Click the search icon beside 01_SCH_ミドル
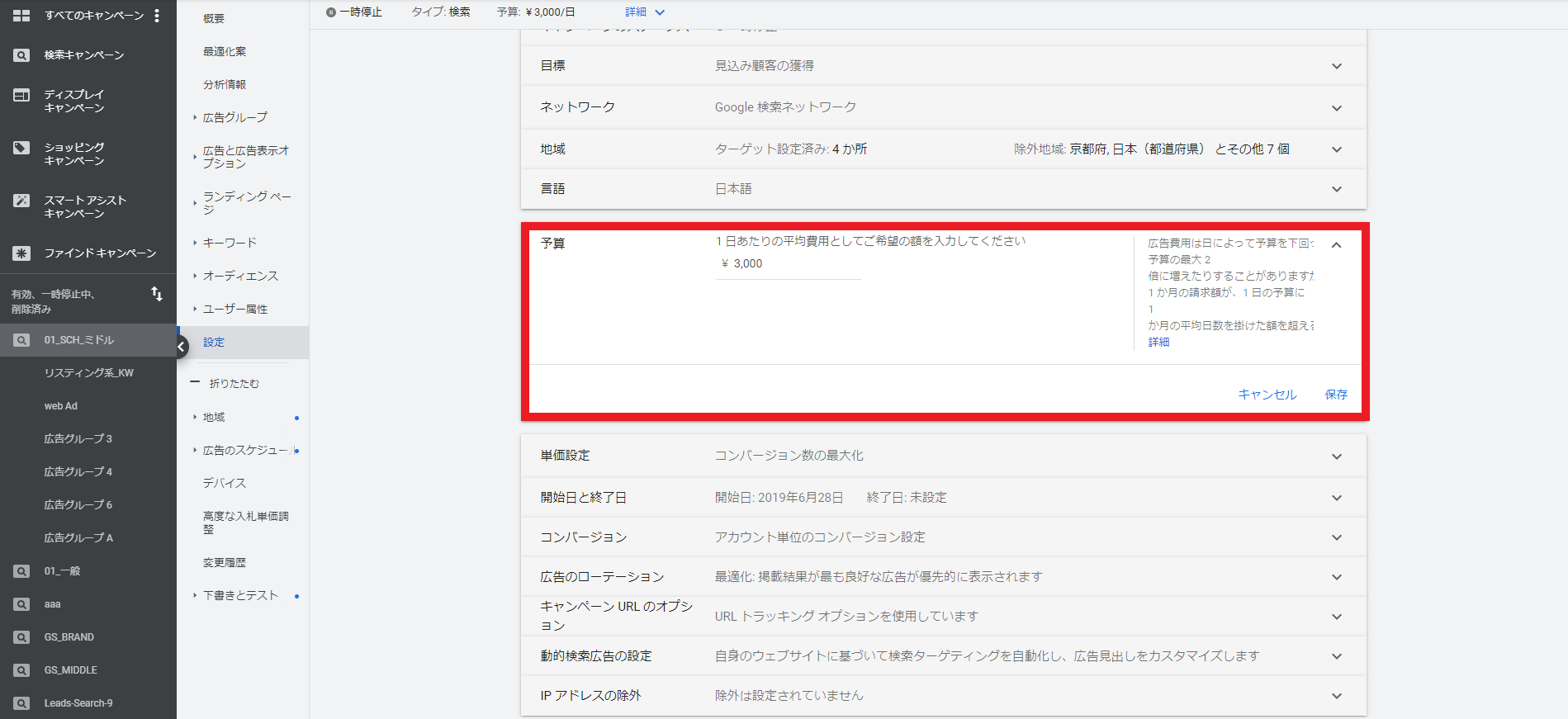The image size is (1568, 719). coord(21,340)
